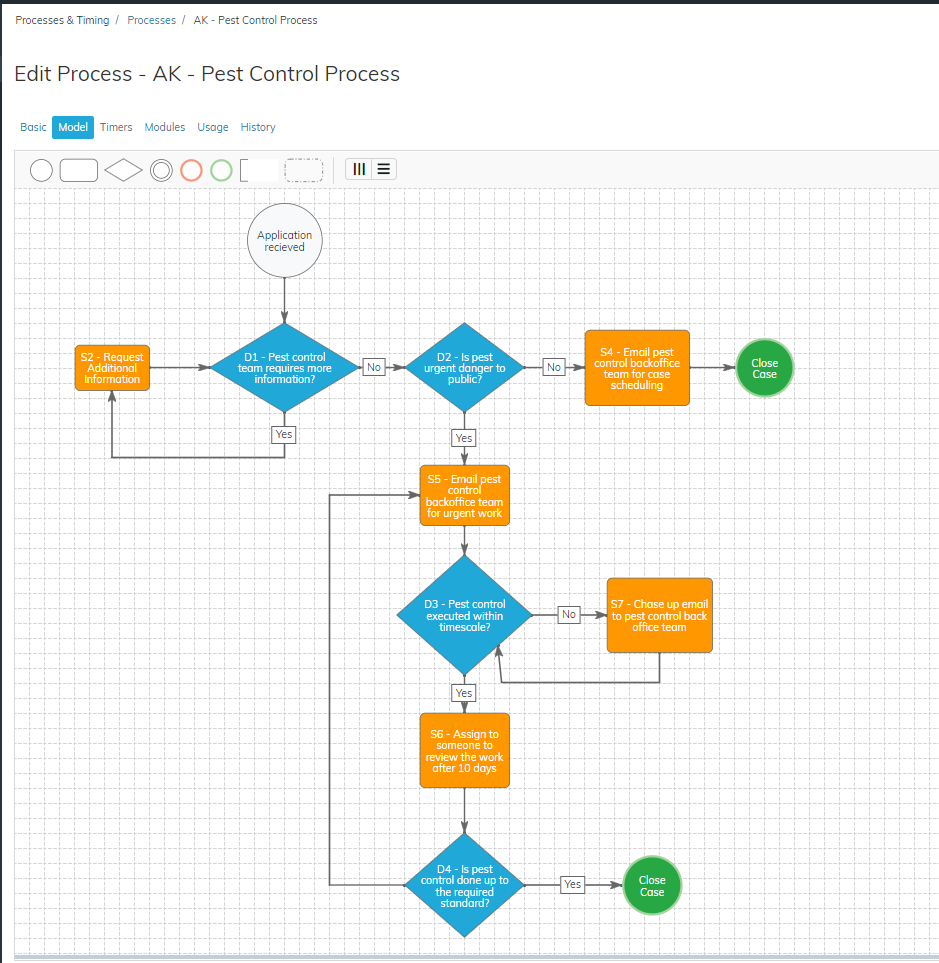Go to the History tab

pos(258,127)
